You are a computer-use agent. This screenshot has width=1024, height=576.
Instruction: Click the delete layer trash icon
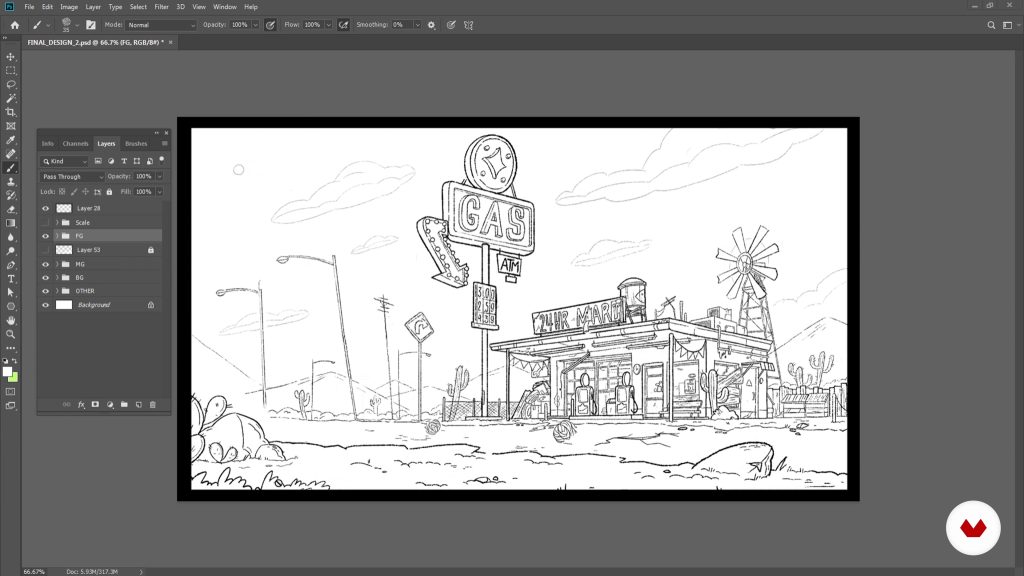point(153,405)
